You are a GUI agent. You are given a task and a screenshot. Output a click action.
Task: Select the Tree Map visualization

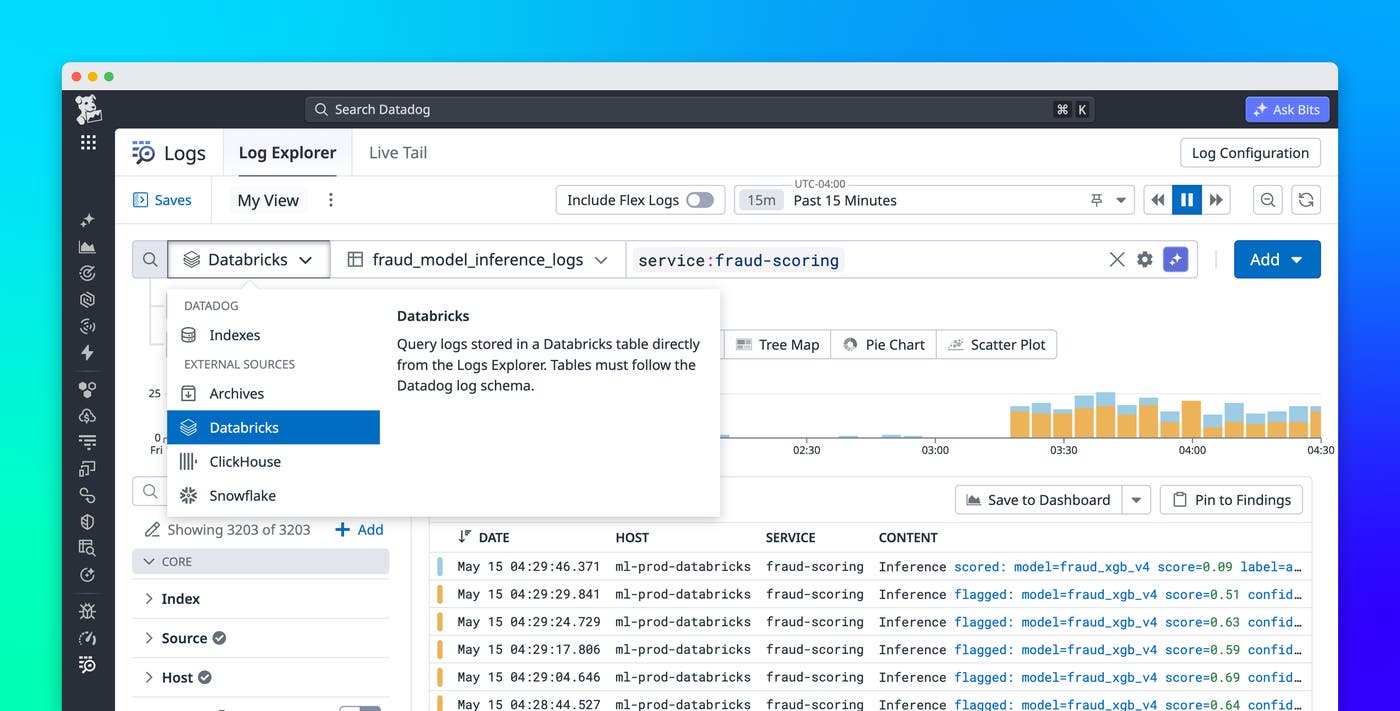(777, 345)
